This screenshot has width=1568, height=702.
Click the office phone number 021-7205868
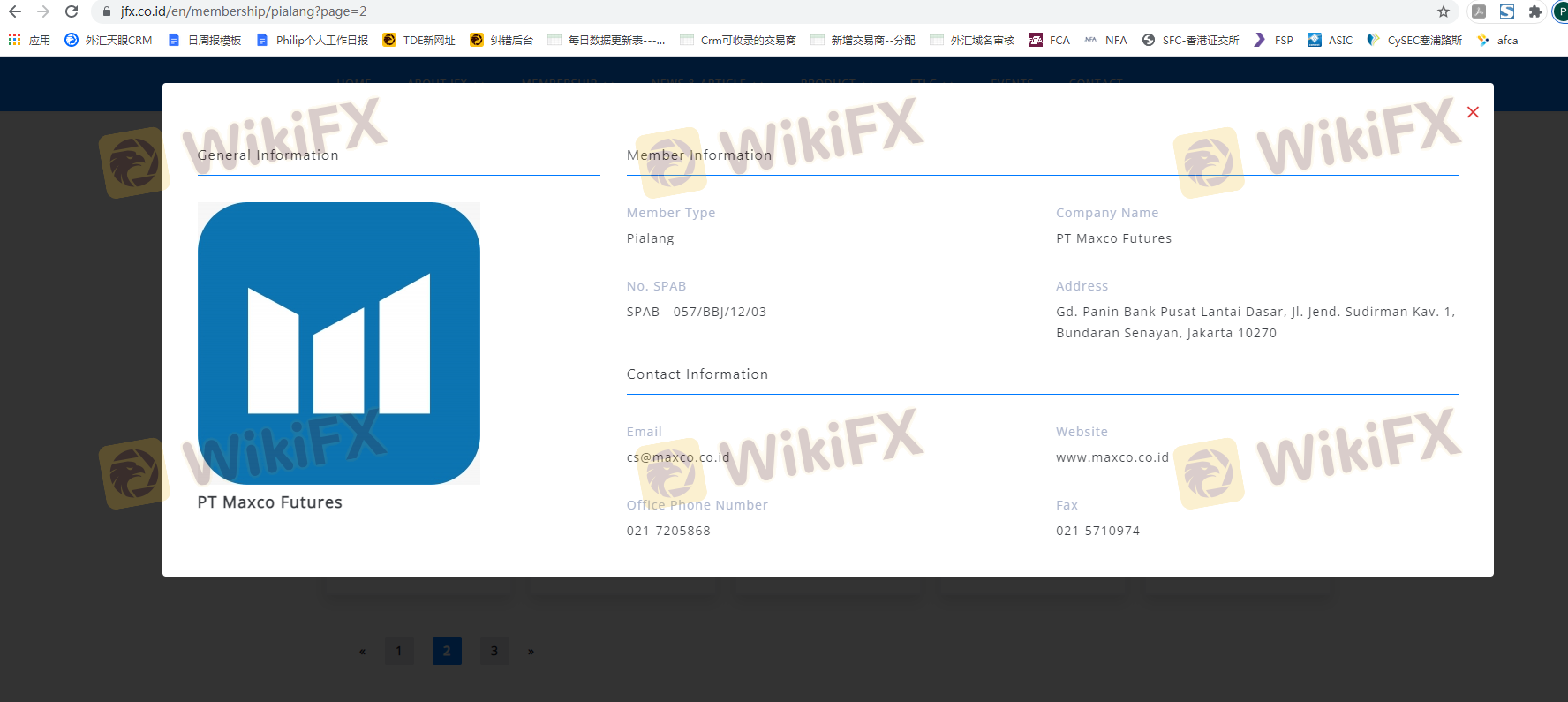(668, 531)
